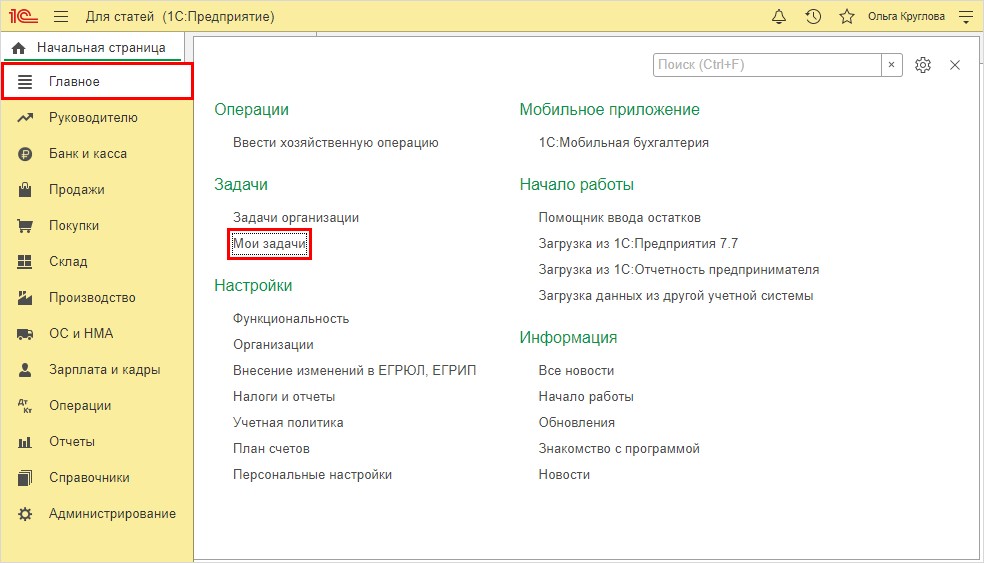Open Обновления link
The height and width of the screenshot is (563, 984).
[577, 422]
